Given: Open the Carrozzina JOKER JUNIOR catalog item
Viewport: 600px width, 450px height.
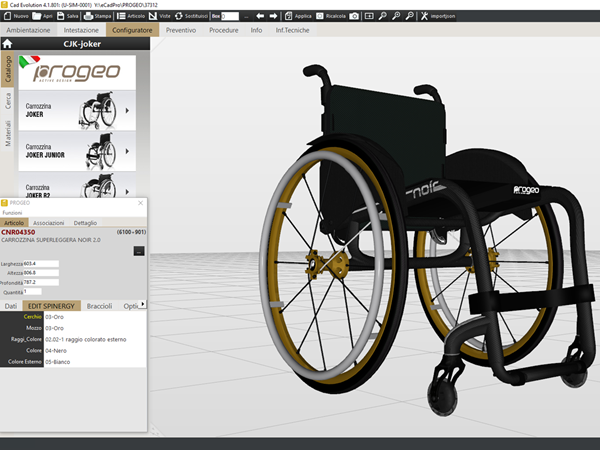Looking at the screenshot, I should pos(77,151).
